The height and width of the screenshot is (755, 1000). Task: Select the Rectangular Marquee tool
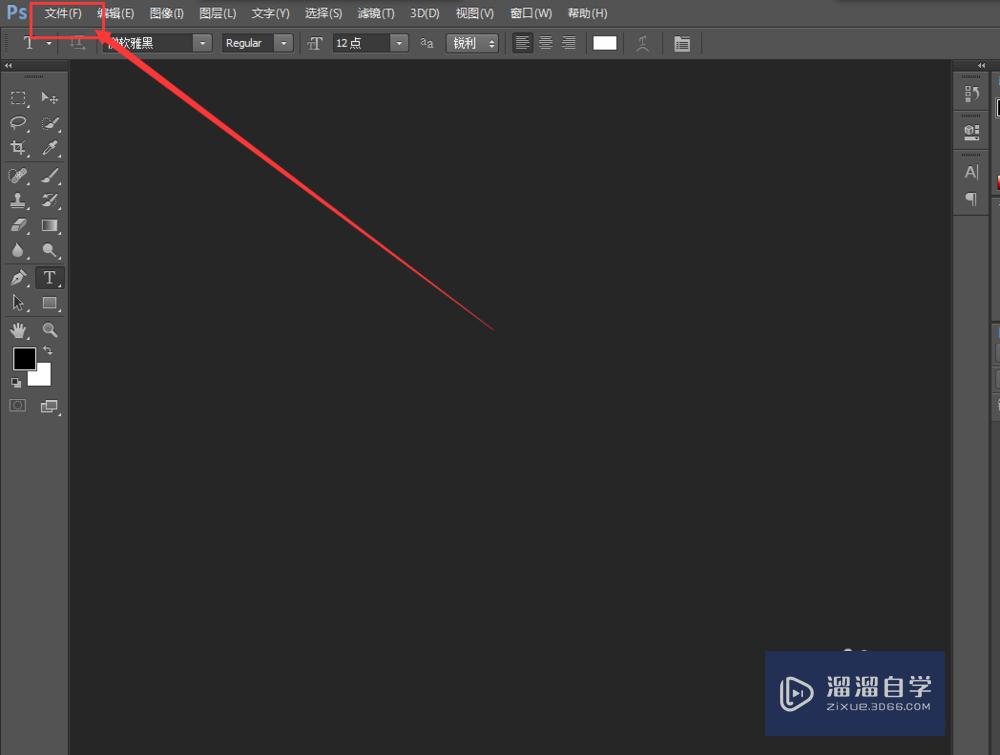18,98
